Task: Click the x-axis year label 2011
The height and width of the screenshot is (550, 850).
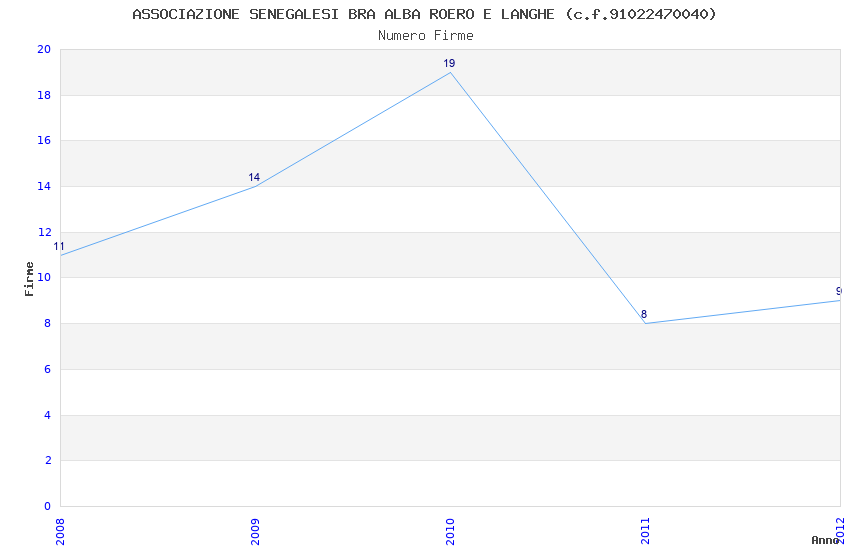Action: 645,531
